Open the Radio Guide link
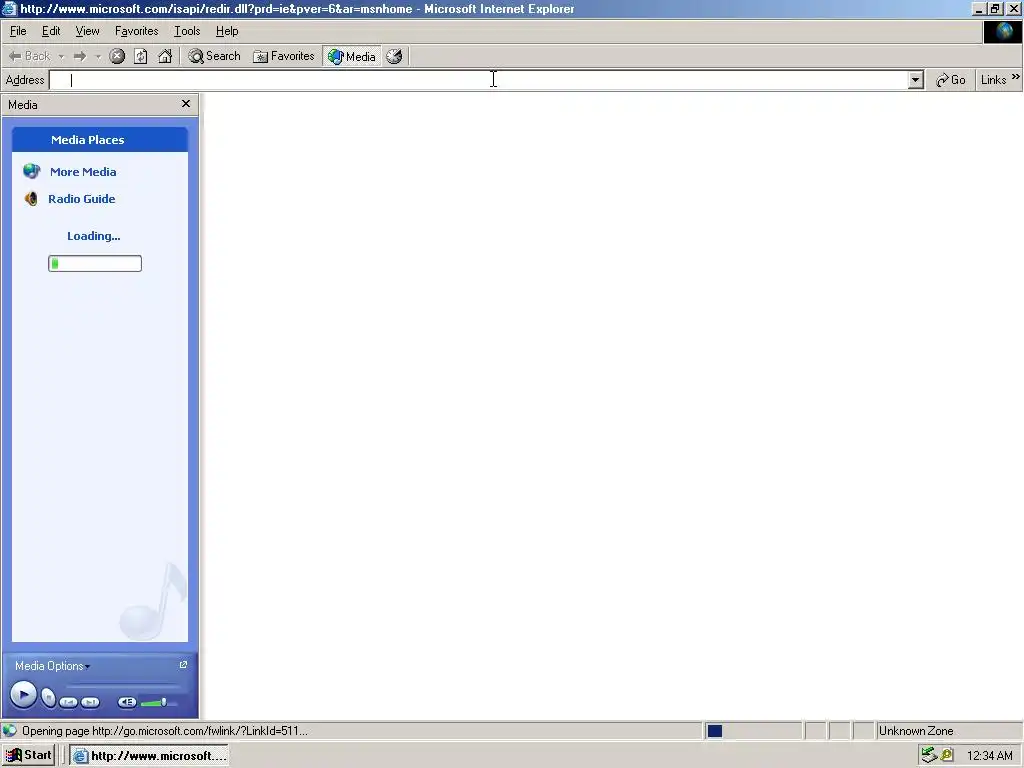Viewport: 1024px width, 768px height. [82, 199]
